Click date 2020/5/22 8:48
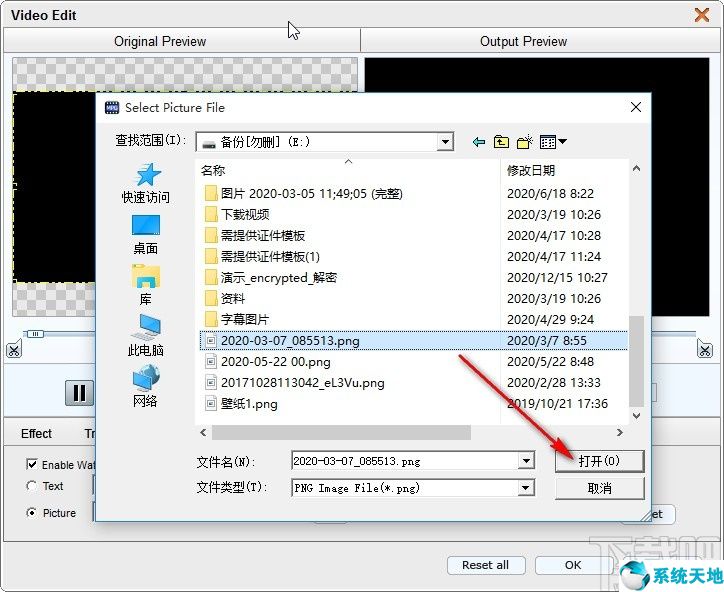Image resolution: width=724 pixels, height=592 pixels. point(550,362)
